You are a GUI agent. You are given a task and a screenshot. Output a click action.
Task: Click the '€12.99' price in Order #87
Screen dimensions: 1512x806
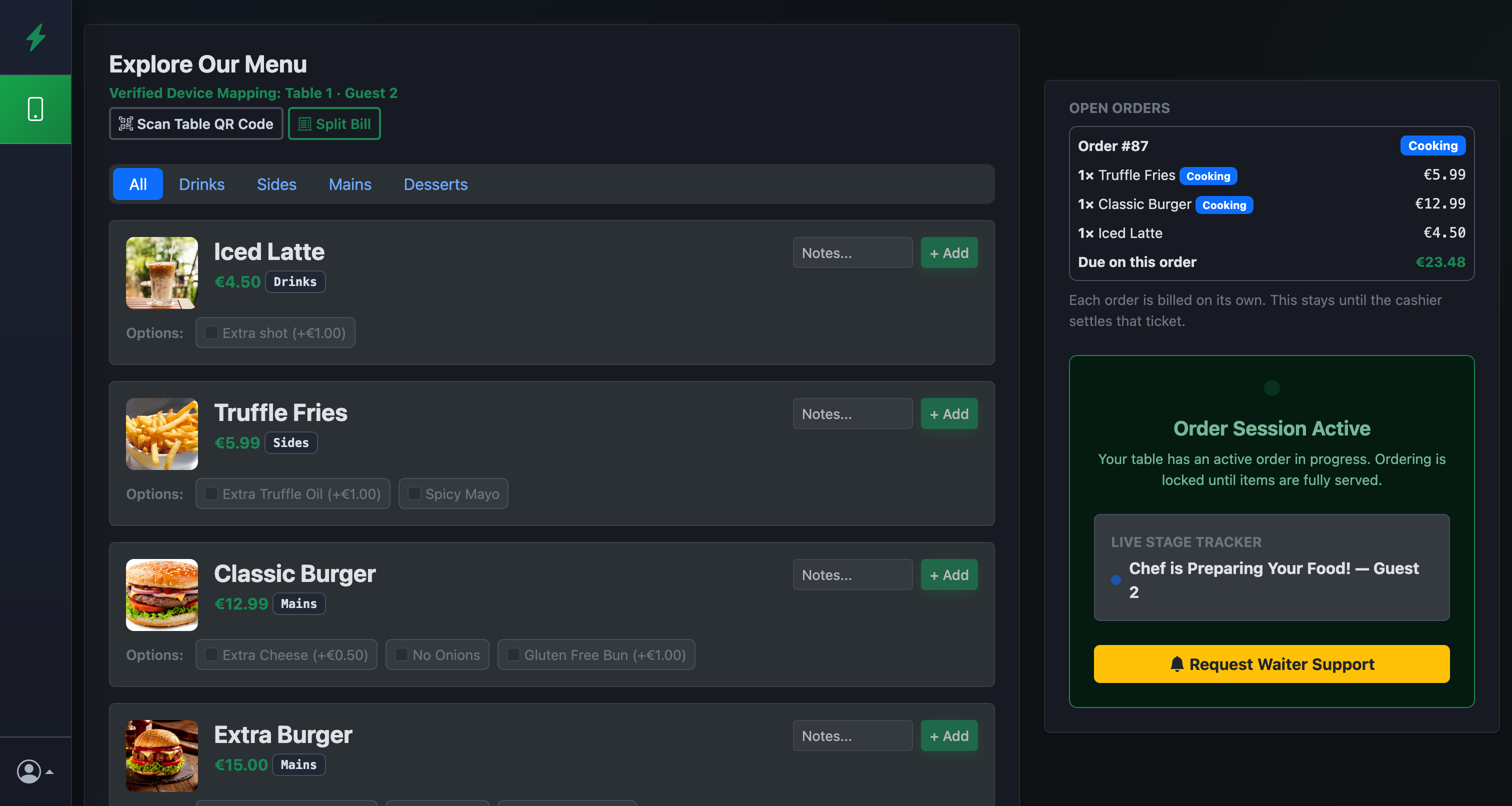pyautogui.click(x=1440, y=203)
